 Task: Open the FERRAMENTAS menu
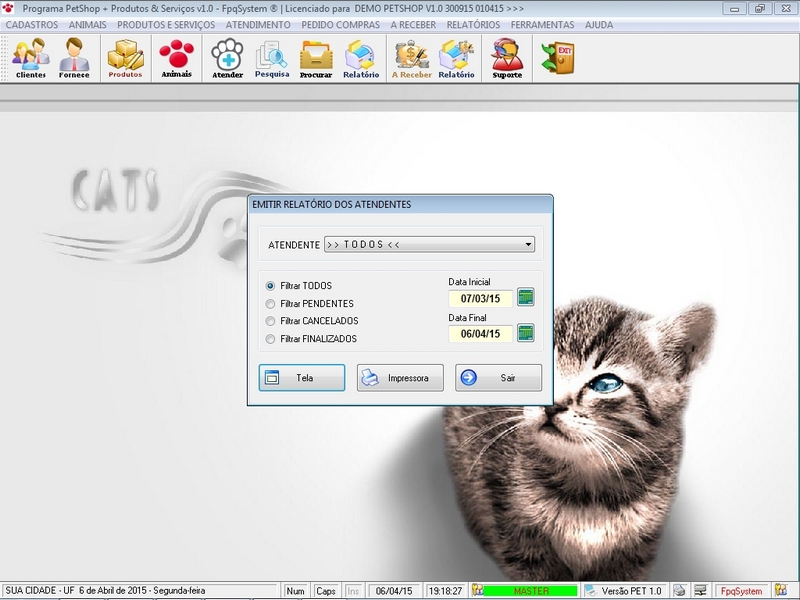coord(542,25)
